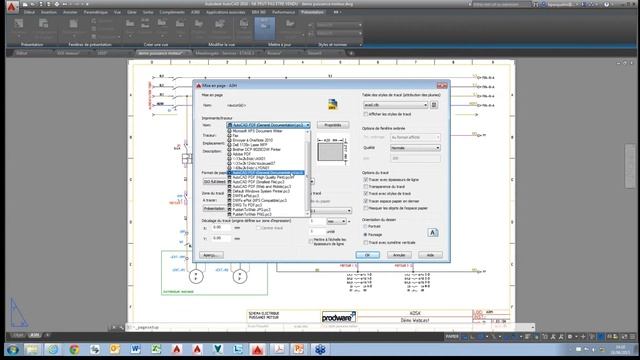Choose 'PublishToWeb JPG.pc3' in list

pos(251,209)
